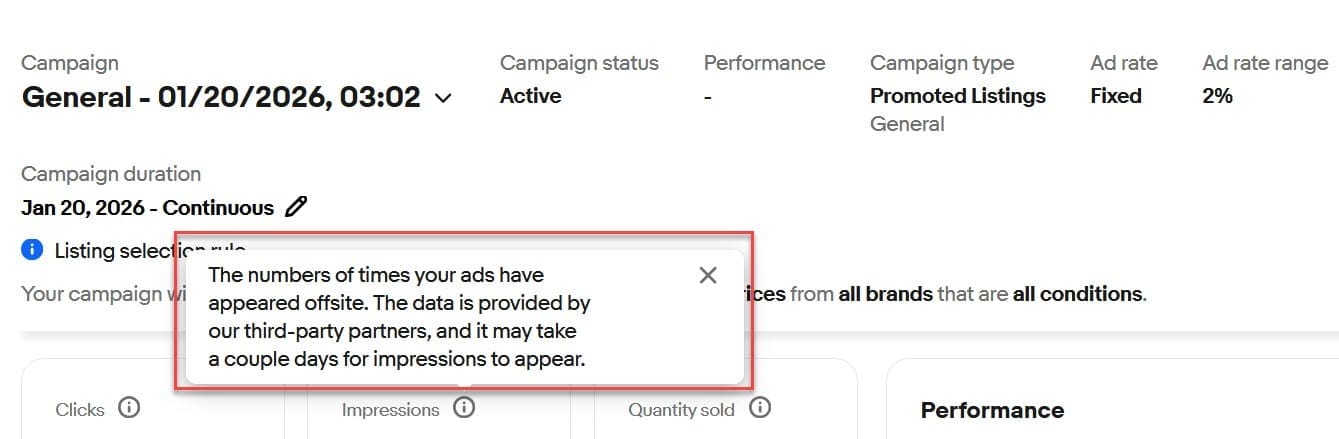Viewport: 1339px width, 439px height.
Task: Click the info icon next to Quantity sold
Action: [x=760, y=408]
